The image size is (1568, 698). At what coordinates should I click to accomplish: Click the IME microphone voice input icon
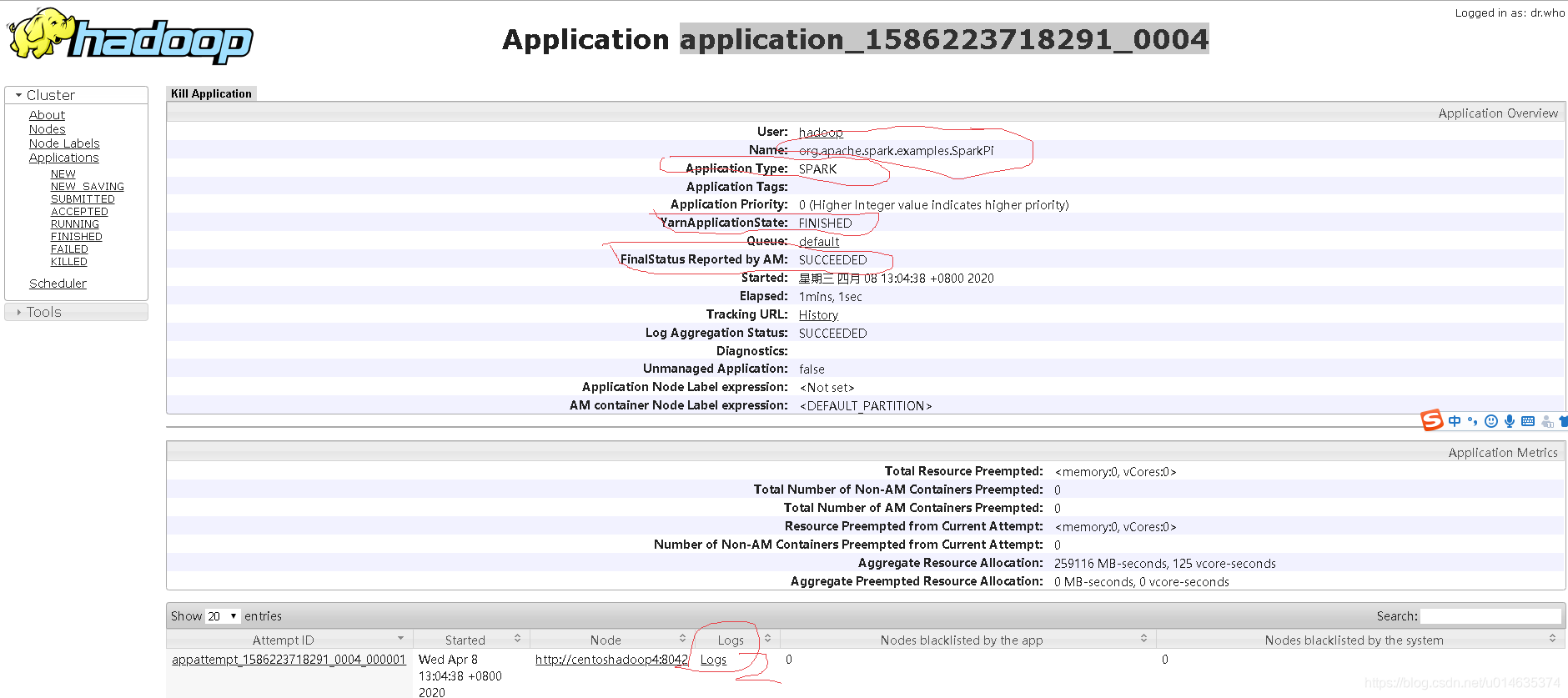coord(1510,421)
